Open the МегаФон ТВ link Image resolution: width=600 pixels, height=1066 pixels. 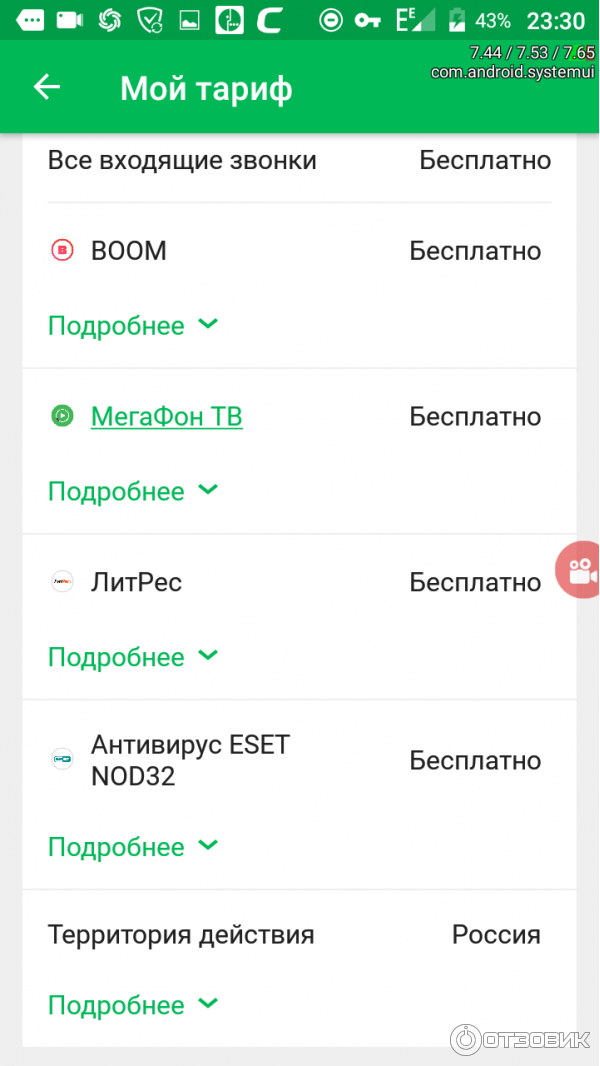[x=166, y=417]
